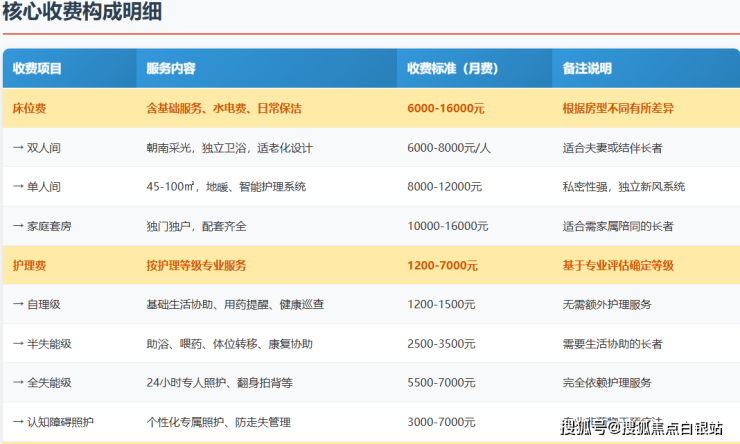Choose the → 自理级 care level row
The width and height of the screenshot is (740, 444).
tap(40, 304)
